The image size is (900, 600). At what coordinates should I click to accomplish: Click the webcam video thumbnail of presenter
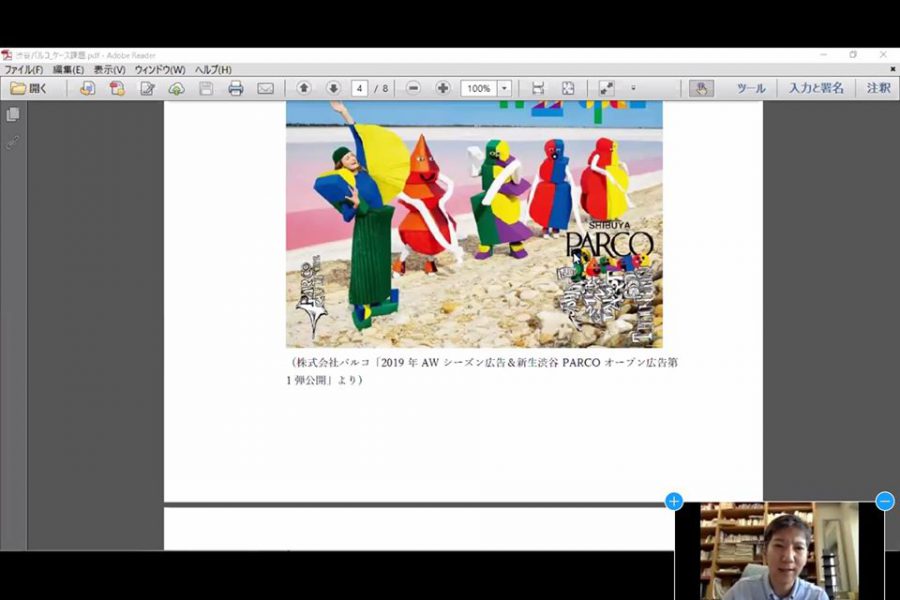point(779,551)
